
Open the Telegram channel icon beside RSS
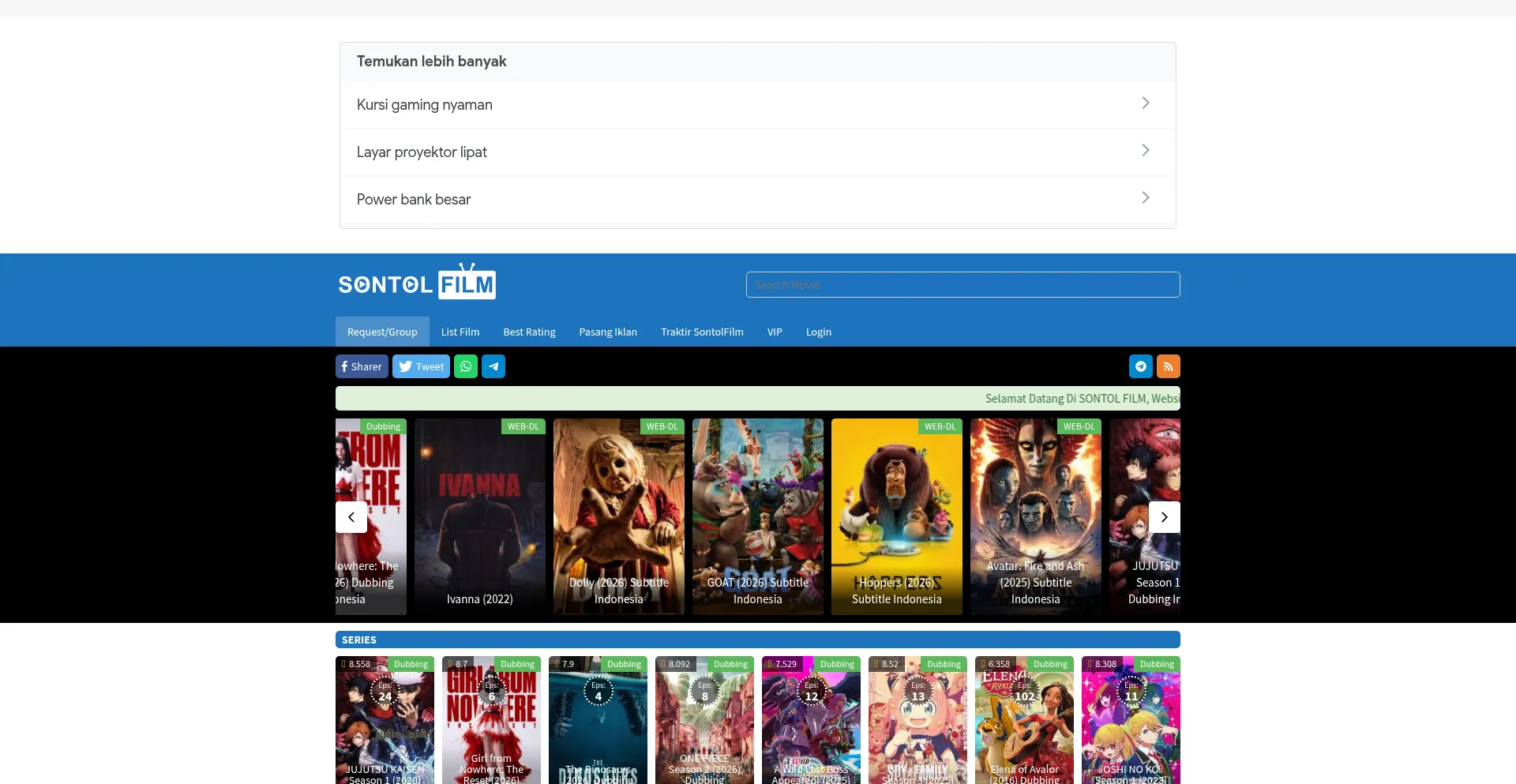[x=1141, y=366]
